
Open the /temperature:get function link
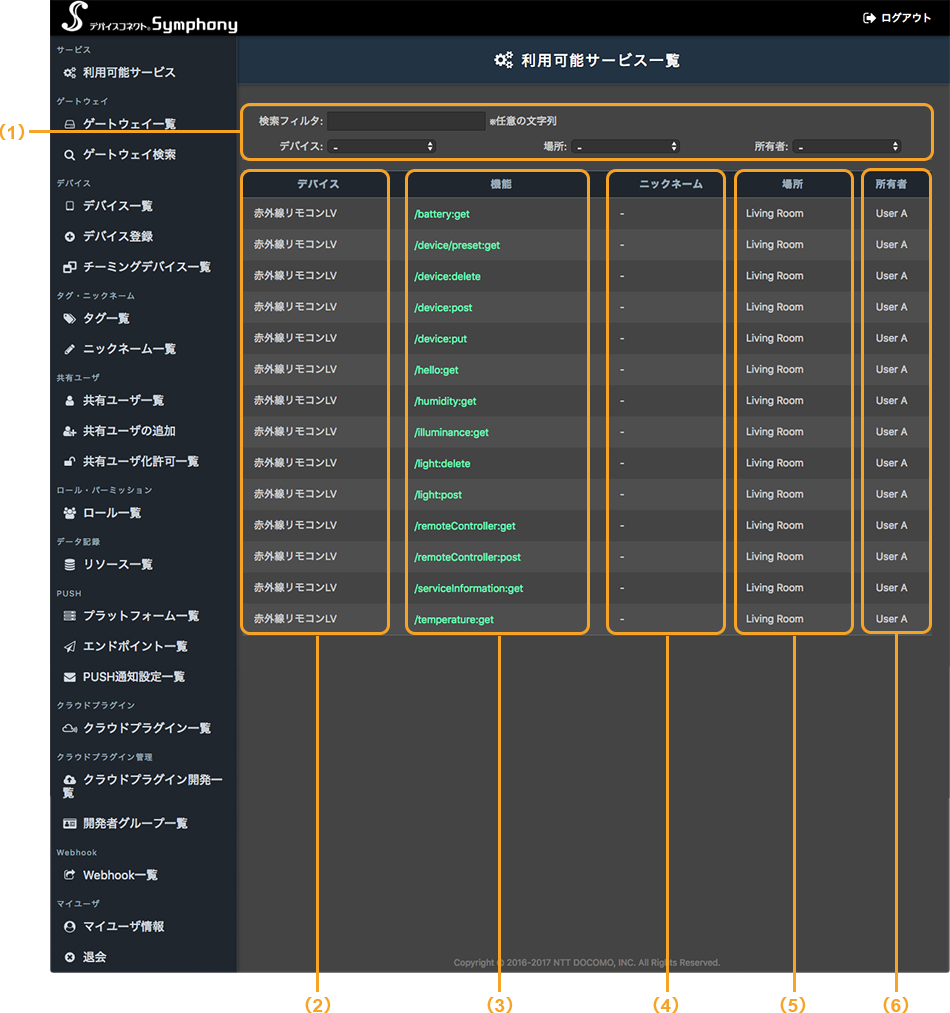coord(454,620)
